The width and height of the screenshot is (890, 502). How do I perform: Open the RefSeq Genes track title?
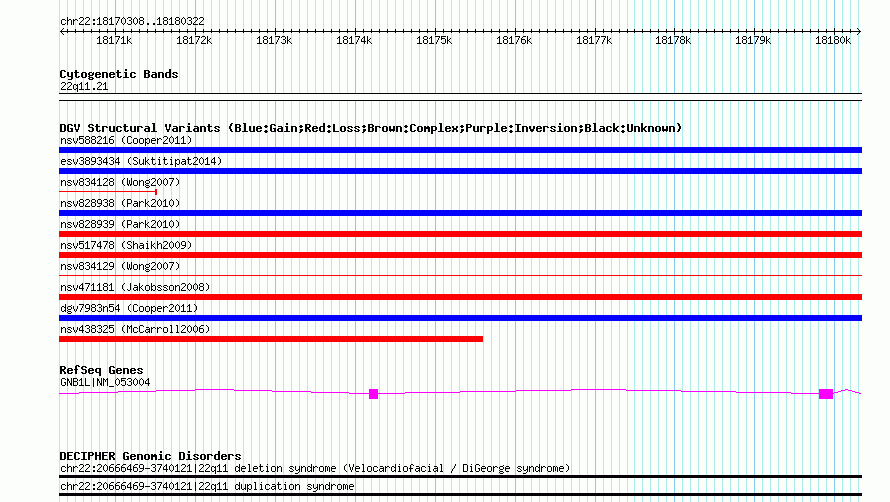(x=101, y=370)
